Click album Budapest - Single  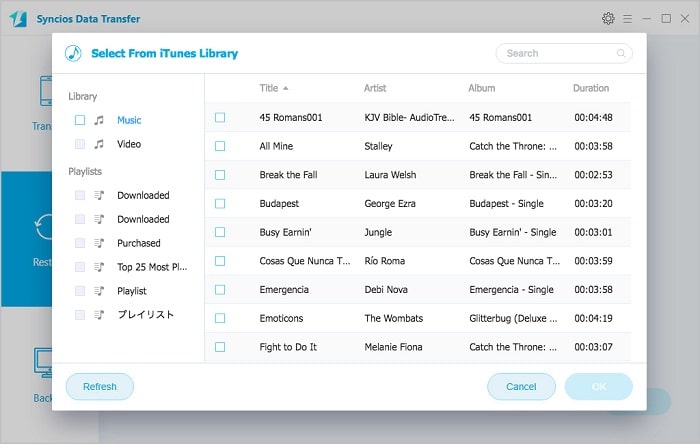[506, 203]
